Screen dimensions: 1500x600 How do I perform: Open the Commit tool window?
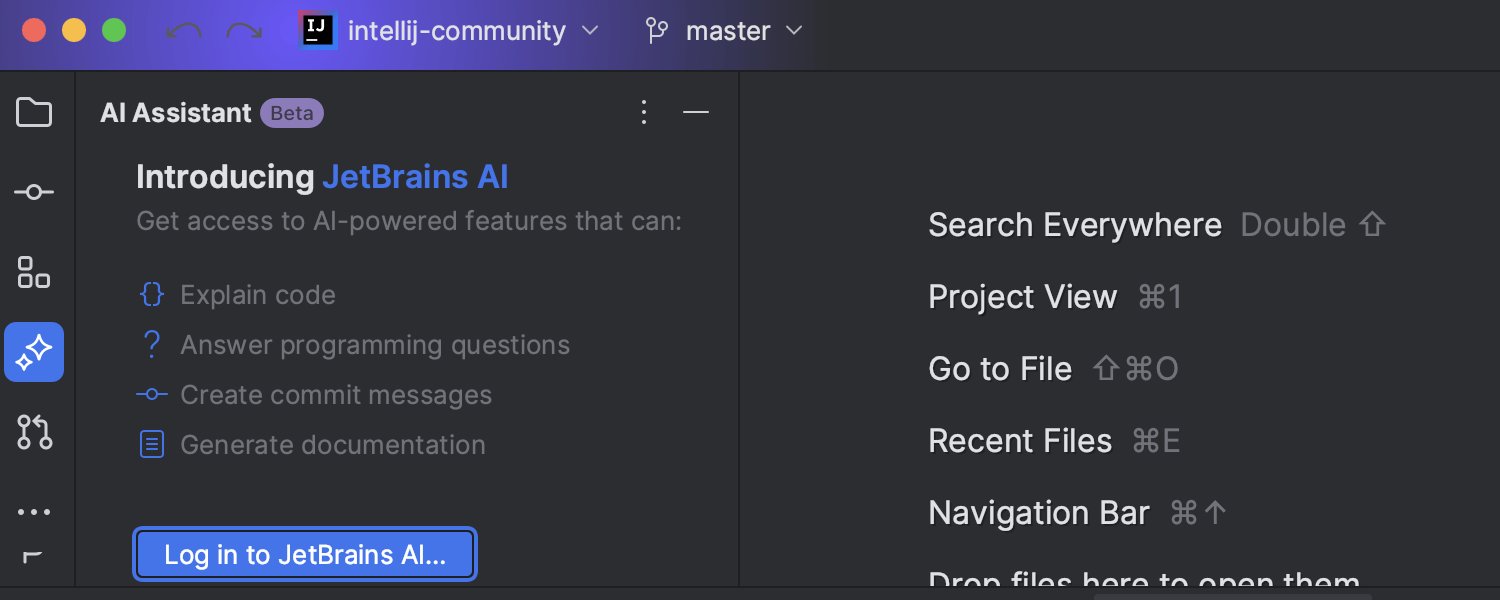[x=33, y=192]
